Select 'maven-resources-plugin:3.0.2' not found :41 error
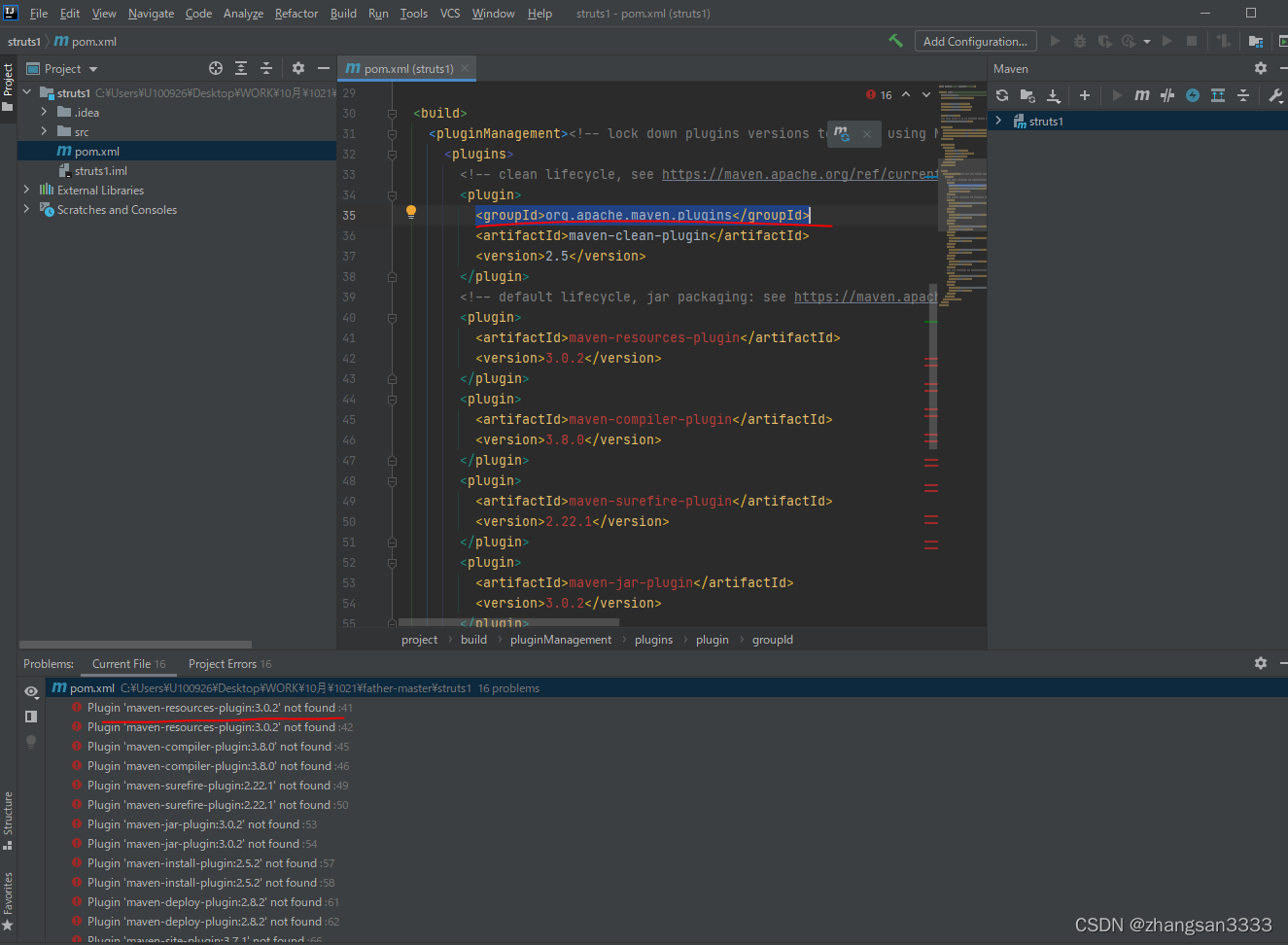The width and height of the screenshot is (1288, 945). [212, 708]
